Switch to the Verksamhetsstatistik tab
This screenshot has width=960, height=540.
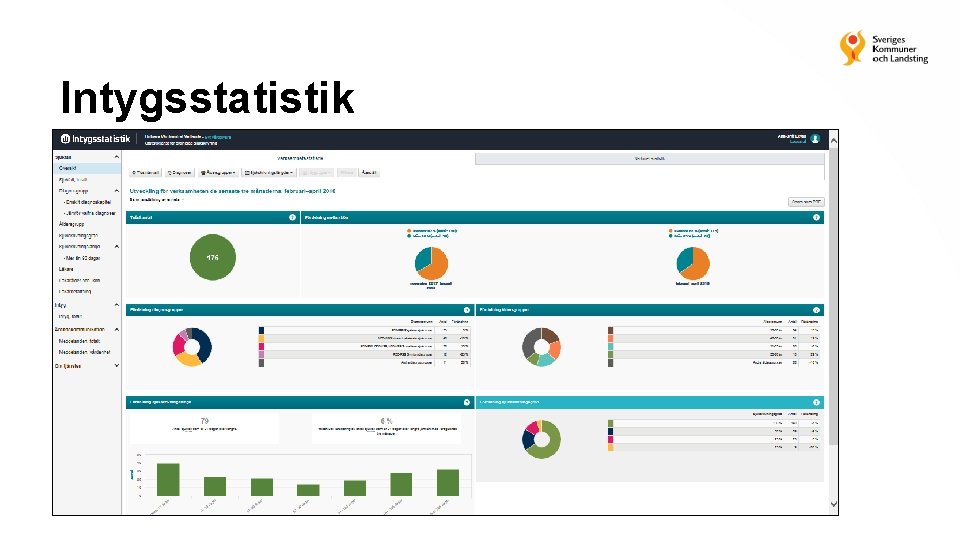[300, 159]
